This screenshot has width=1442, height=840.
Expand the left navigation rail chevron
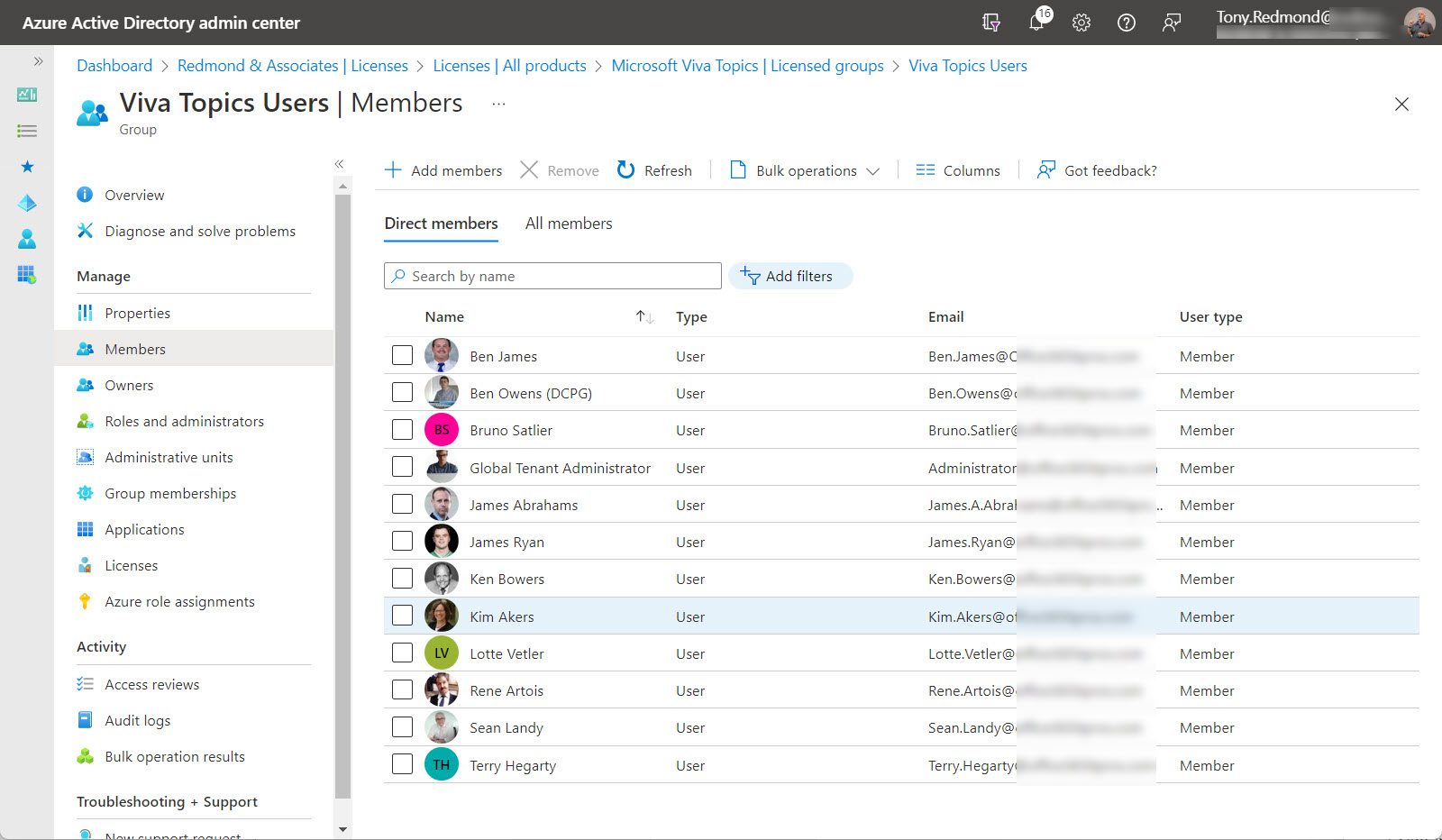click(x=38, y=61)
